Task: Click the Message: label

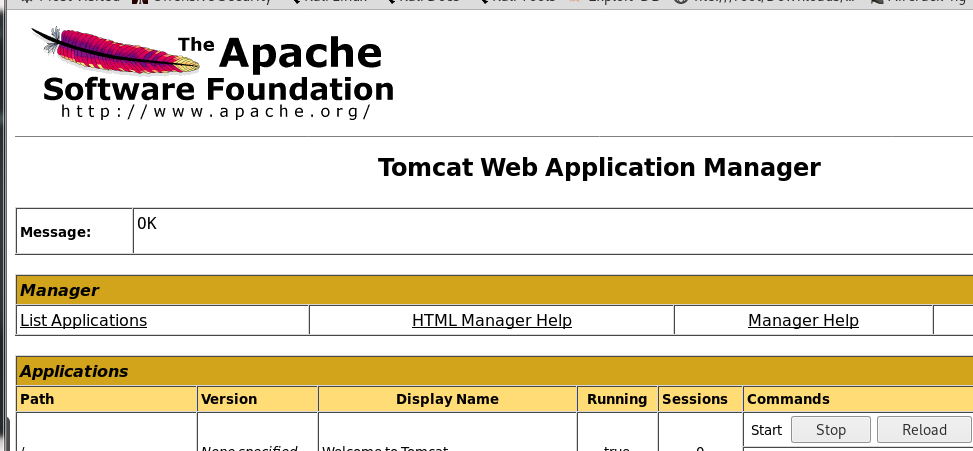Action: 56,232
